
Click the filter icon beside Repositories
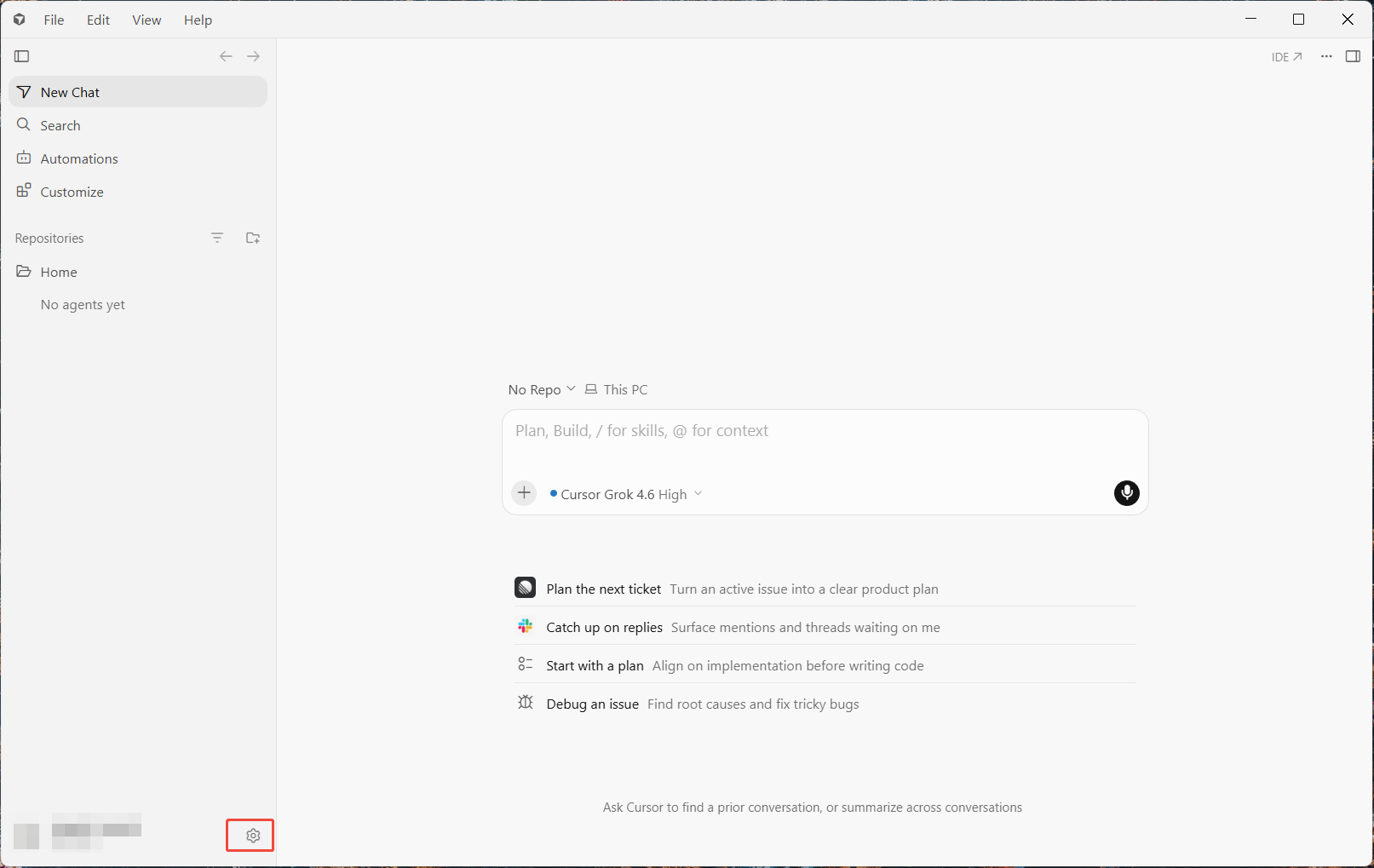(x=217, y=238)
